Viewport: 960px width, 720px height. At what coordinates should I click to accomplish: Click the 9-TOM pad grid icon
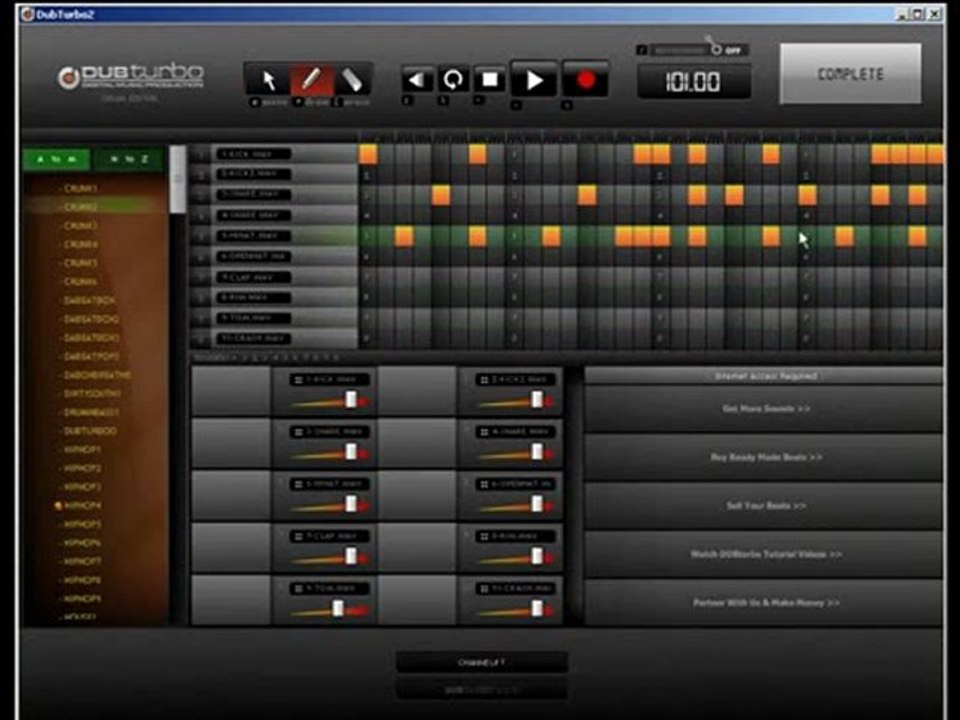pyautogui.click(x=298, y=588)
